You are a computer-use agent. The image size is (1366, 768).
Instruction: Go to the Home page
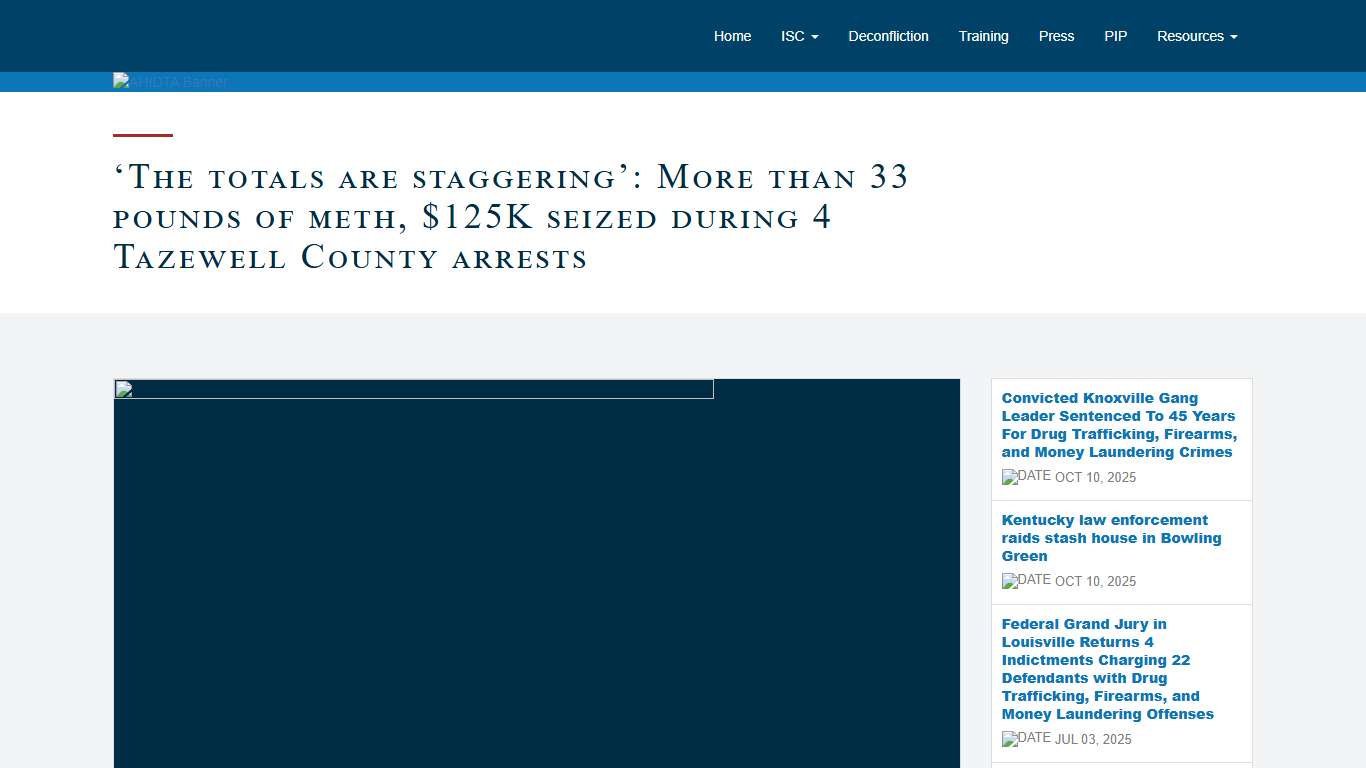(x=732, y=36)
